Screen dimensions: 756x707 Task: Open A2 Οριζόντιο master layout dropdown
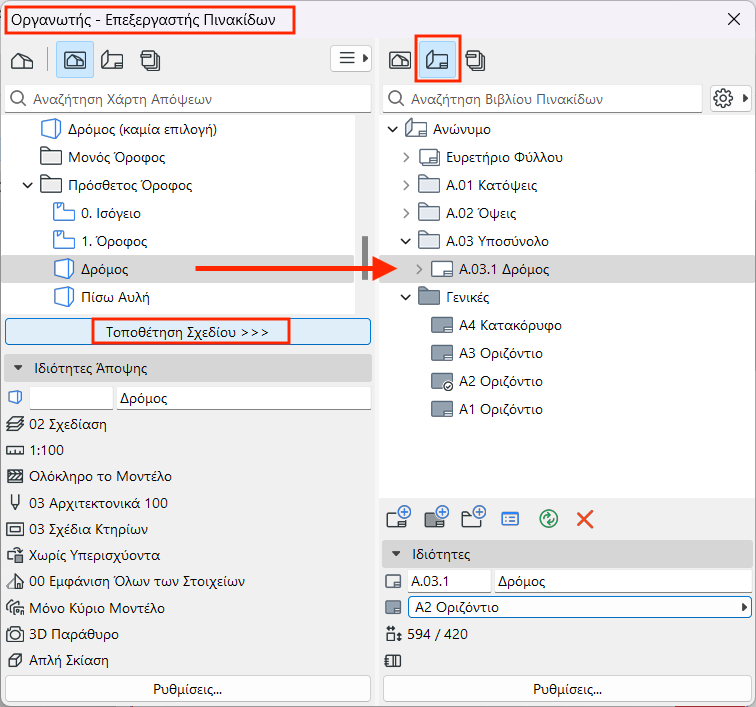[580, 607]
